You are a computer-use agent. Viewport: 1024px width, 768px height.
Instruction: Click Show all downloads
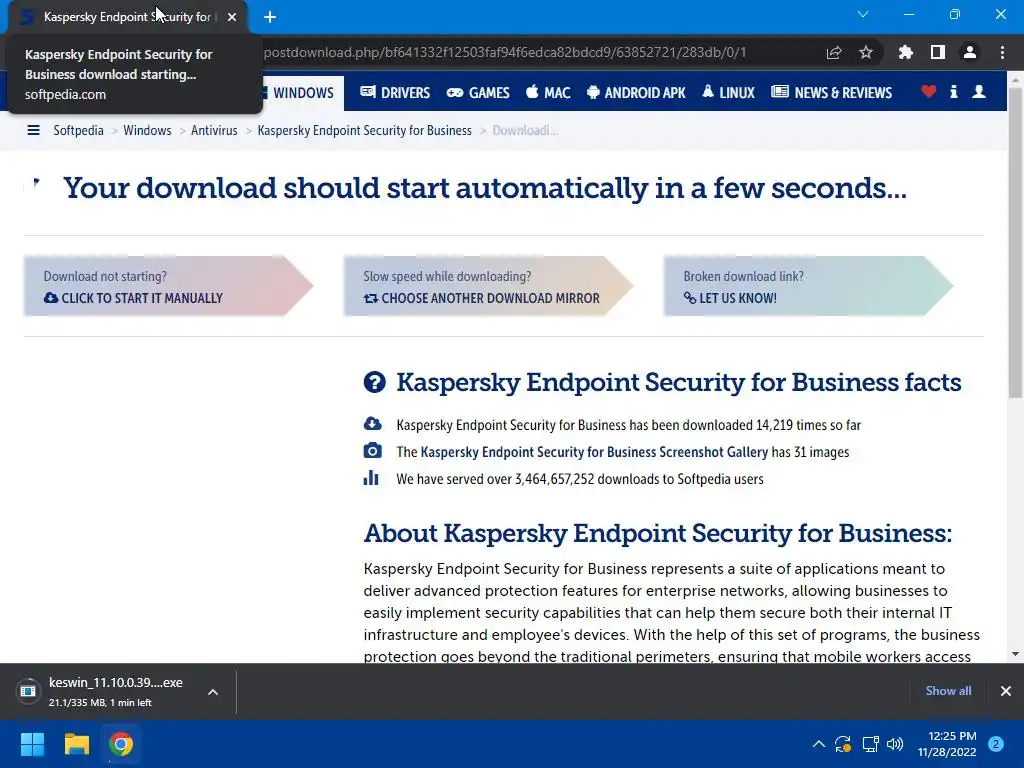(x=948, y=691)
